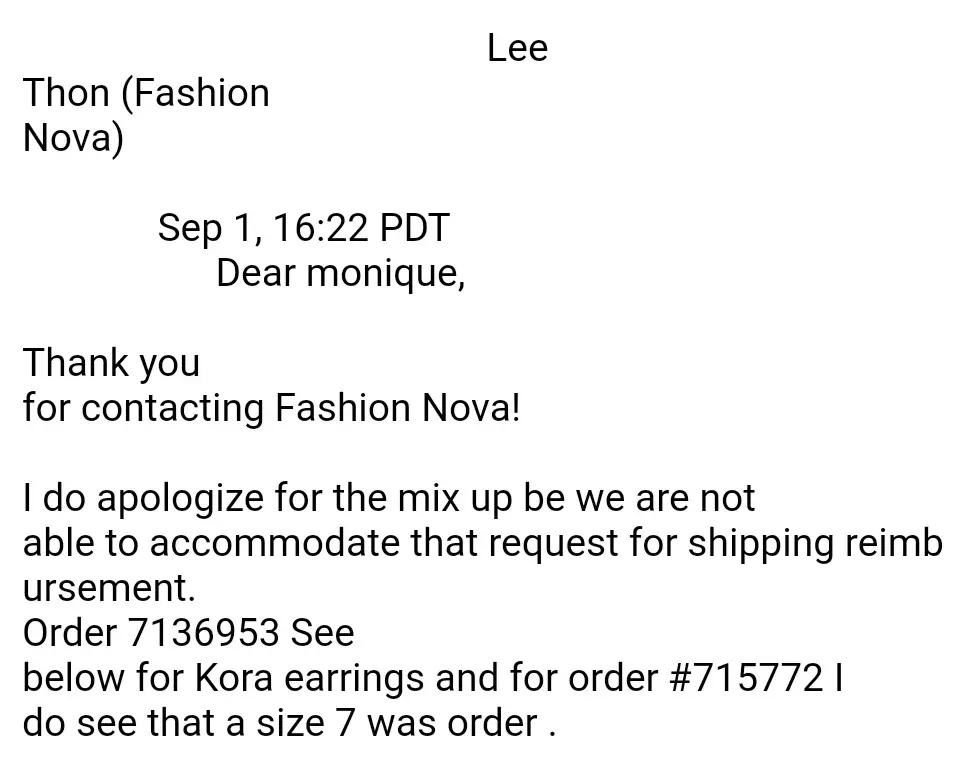Click the wrapped fragment "ursement."
This screenshot has height=763, width=979.
coord(108,588)
